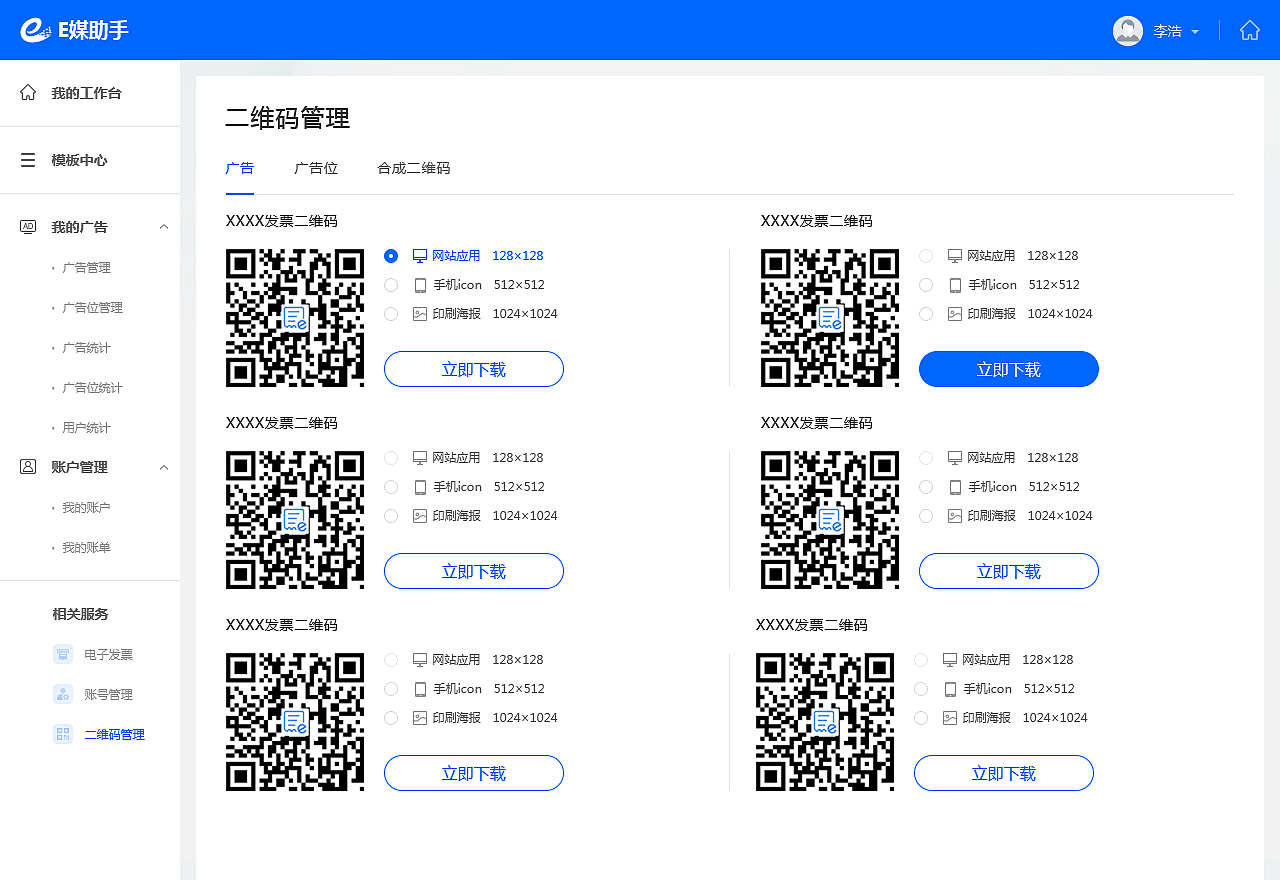Open 用户统计 in the sidebar
This screenshot has width=1280, height=880.
coord(86,427)
